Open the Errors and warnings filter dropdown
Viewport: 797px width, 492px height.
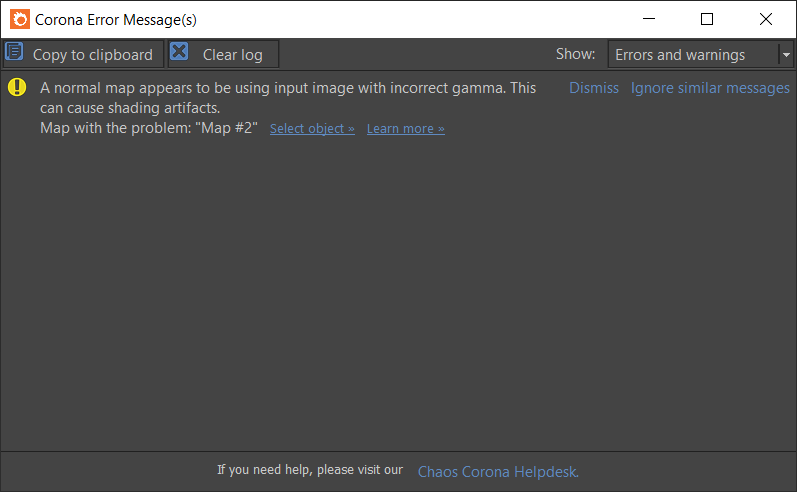699,54
